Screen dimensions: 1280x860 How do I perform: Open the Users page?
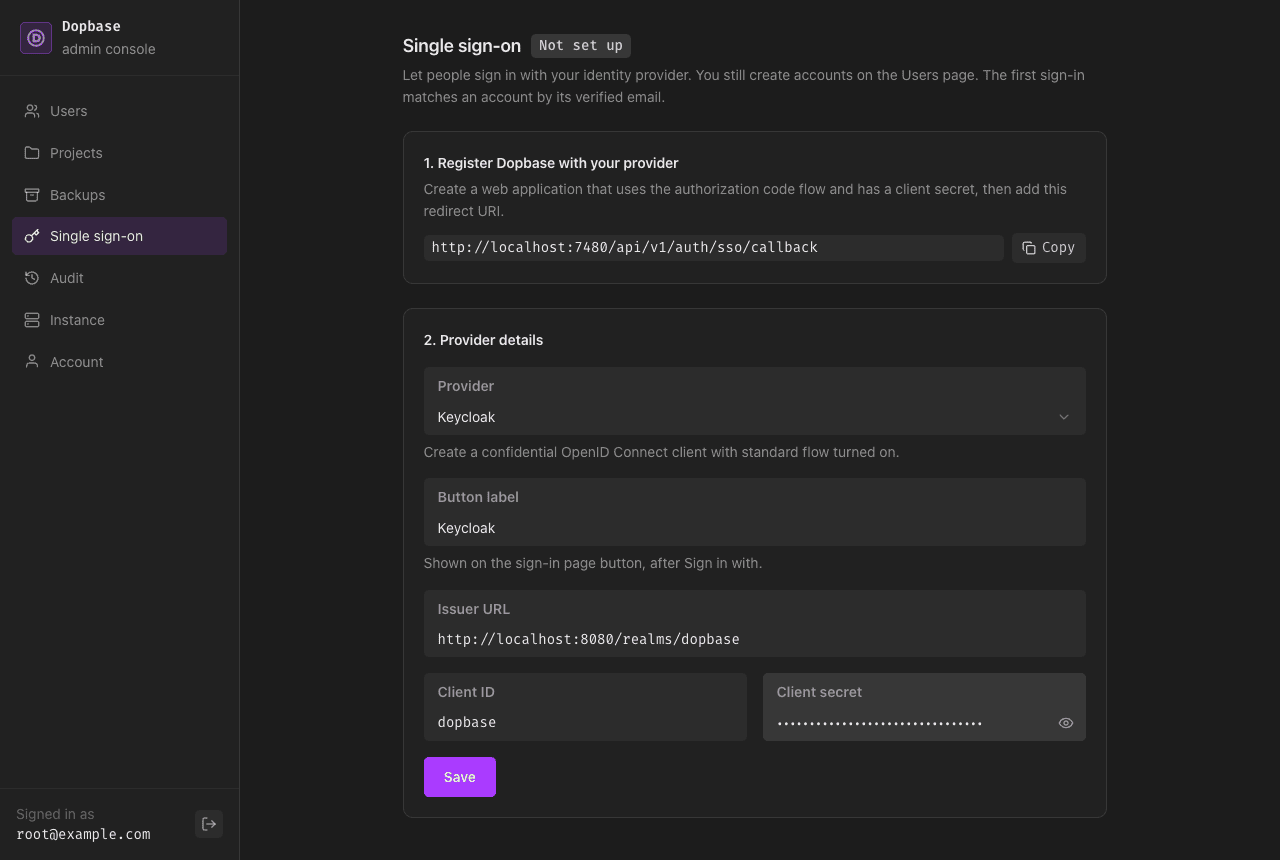click(120, 111)
